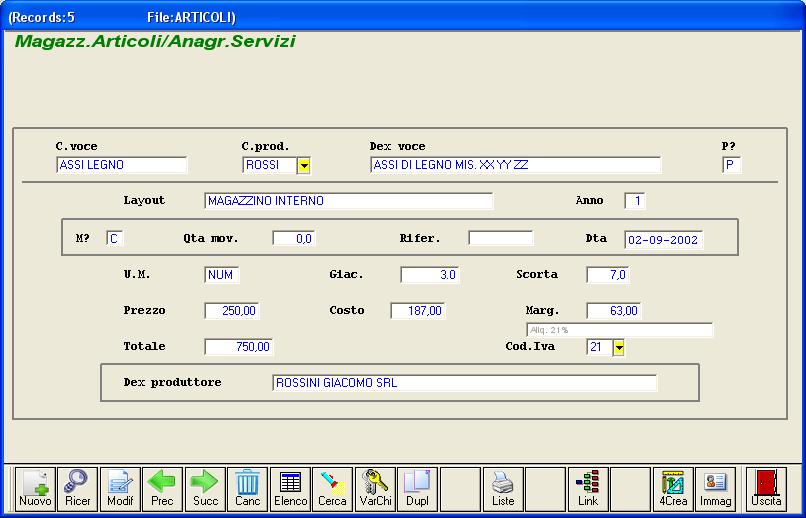Image resolution: width=806 pixels, height=518 pixels.
Task: Click the Costo field 187,00
Action: [x=418, y=311]
